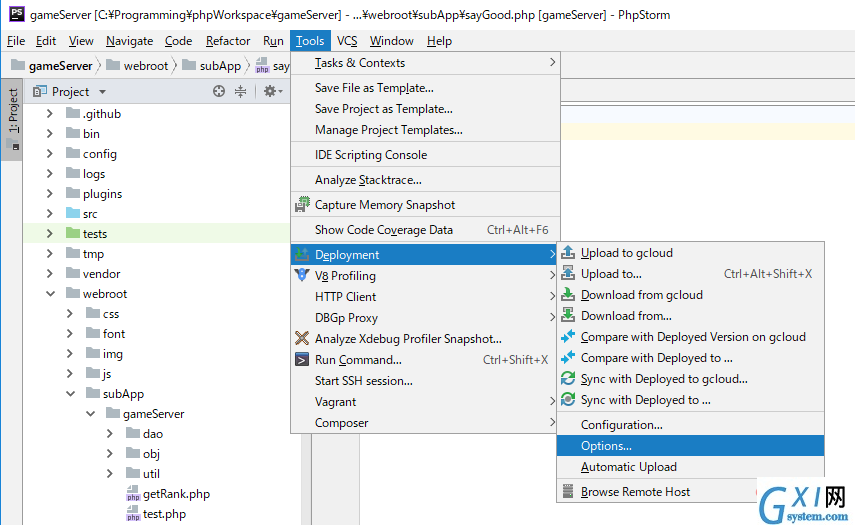Image resolution: width=855 pixels, height=525 pixels.
Task: Select the plugins folder row
Action: (157, 194)
